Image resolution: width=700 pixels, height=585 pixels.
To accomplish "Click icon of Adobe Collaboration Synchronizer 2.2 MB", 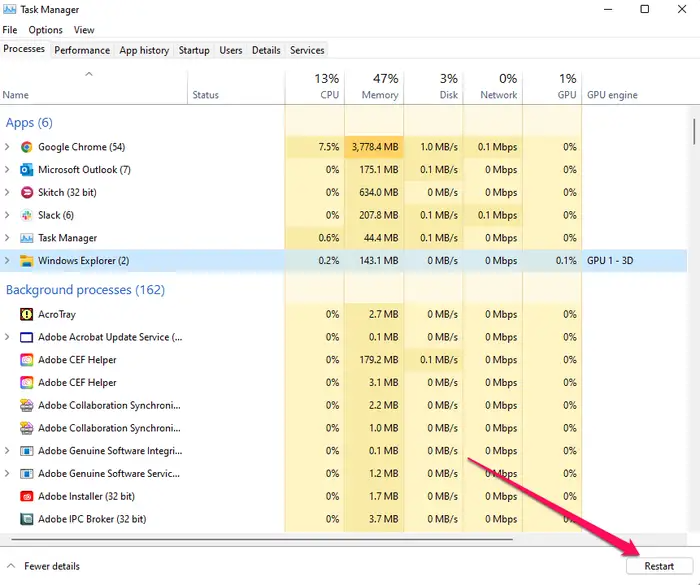I will tap(26, 405).
